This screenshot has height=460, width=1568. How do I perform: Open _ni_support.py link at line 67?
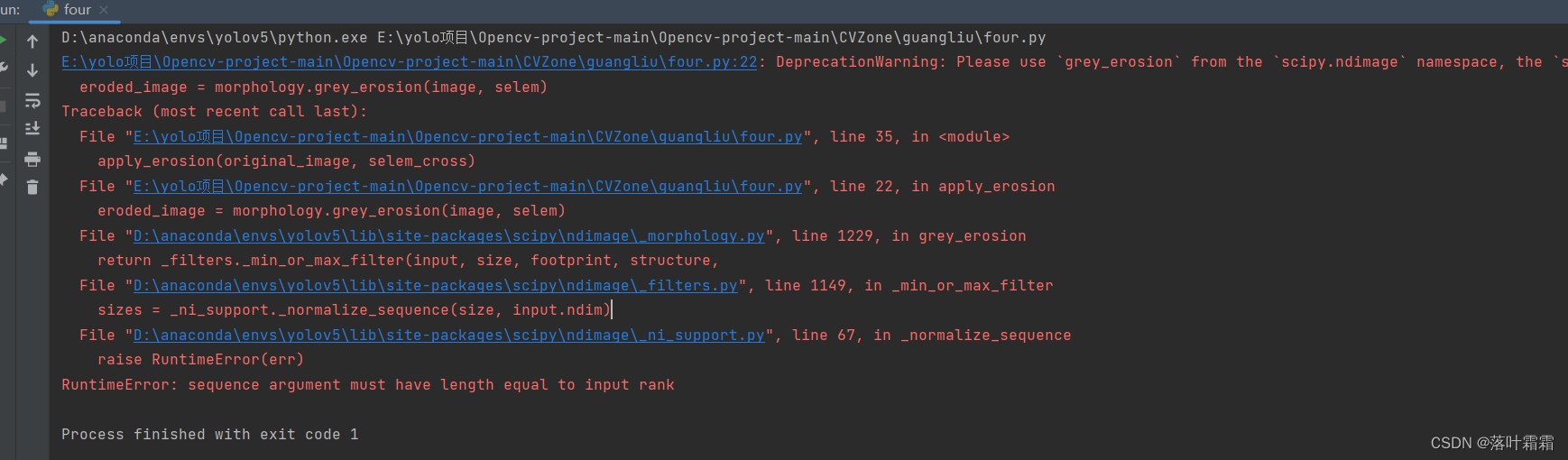coord(449,336)
